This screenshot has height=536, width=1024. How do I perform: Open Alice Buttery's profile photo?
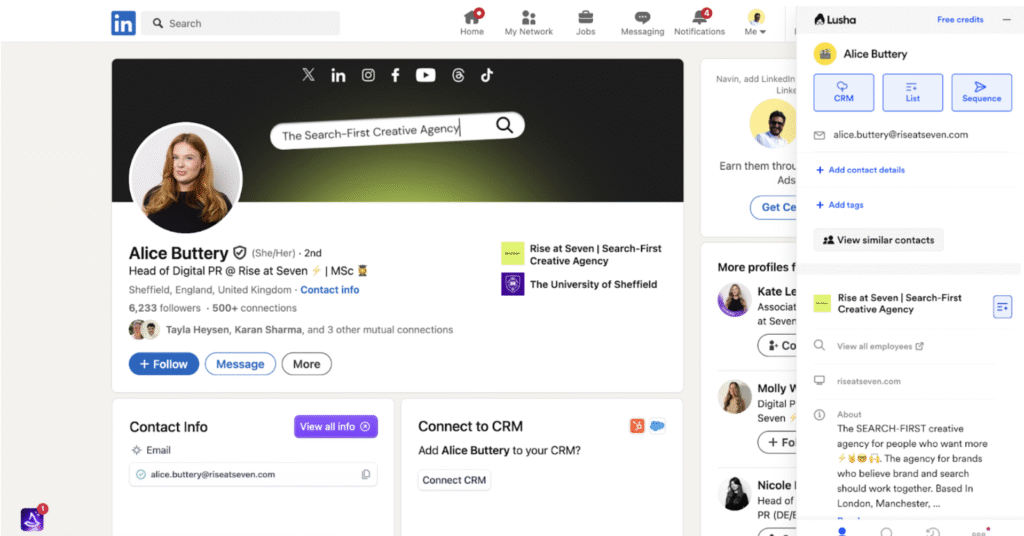(x=186, y=178)
